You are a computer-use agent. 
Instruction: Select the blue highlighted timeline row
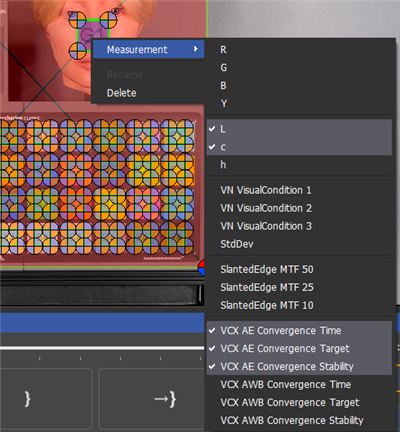point(102,323)
